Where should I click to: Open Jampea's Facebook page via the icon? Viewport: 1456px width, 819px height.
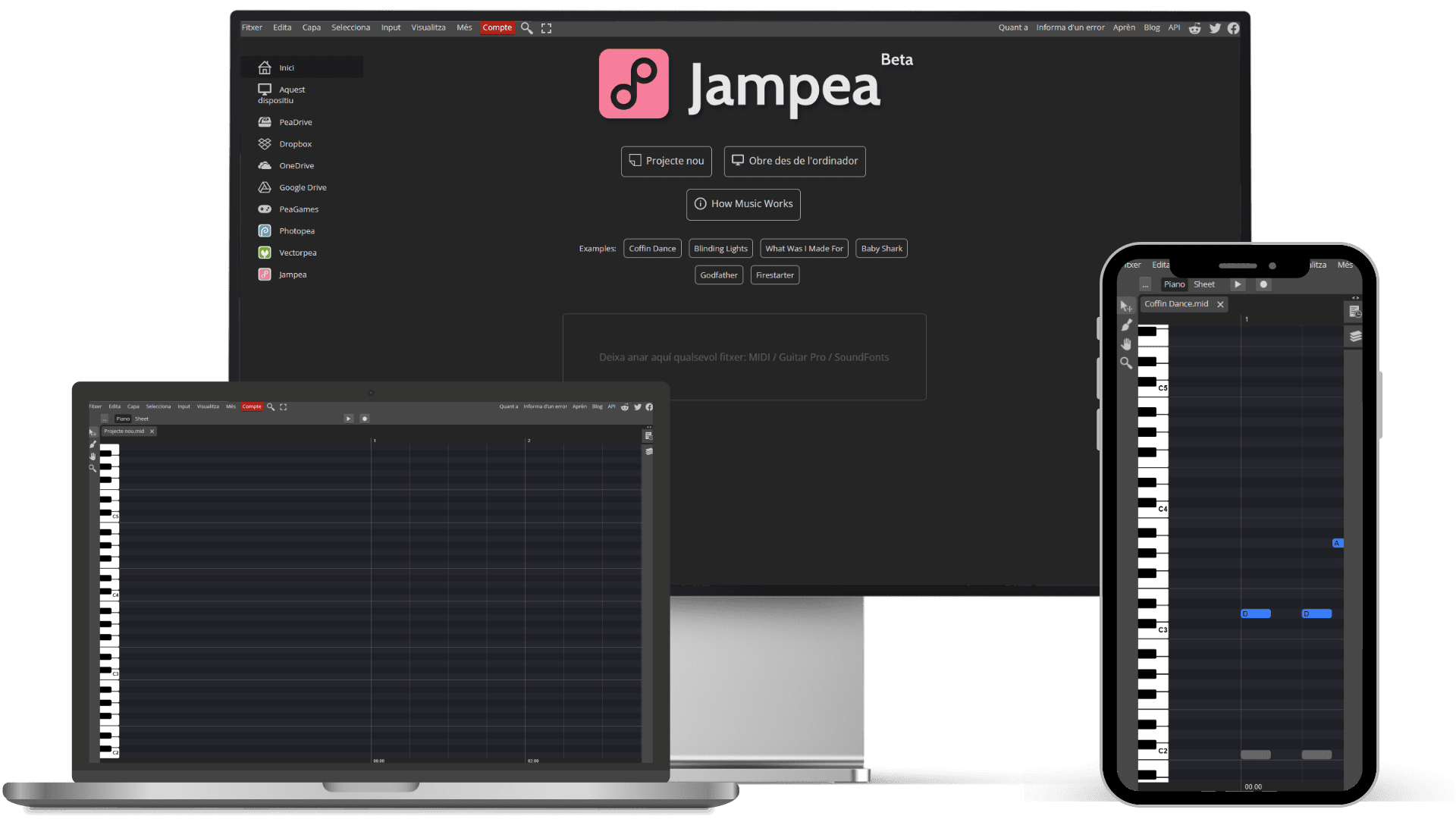(x=1233, y=27)
